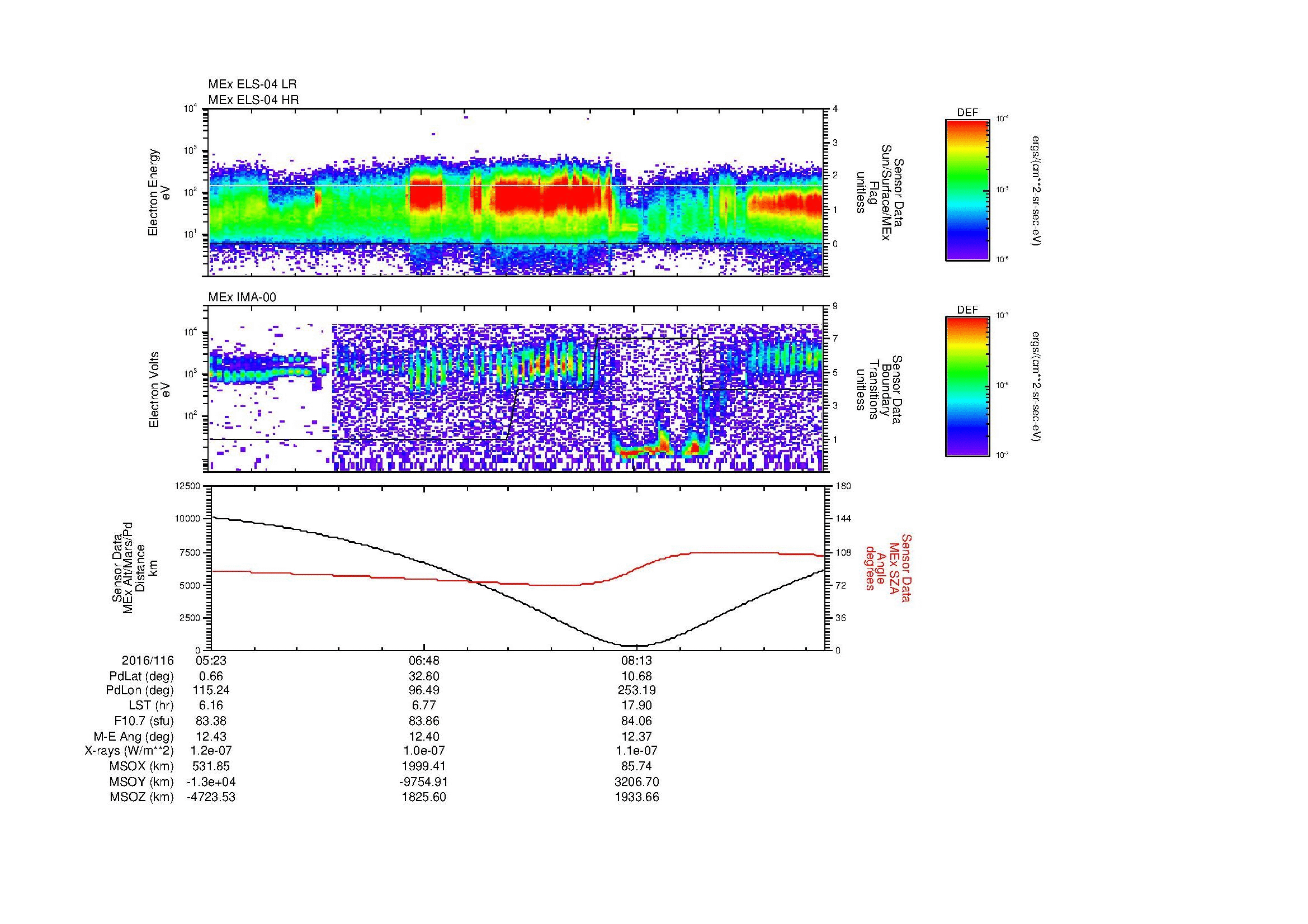Click the MSOX (km) row label
Image resolution: width=1308 pixels, height=924 pixels.
(x=142, y=766)
